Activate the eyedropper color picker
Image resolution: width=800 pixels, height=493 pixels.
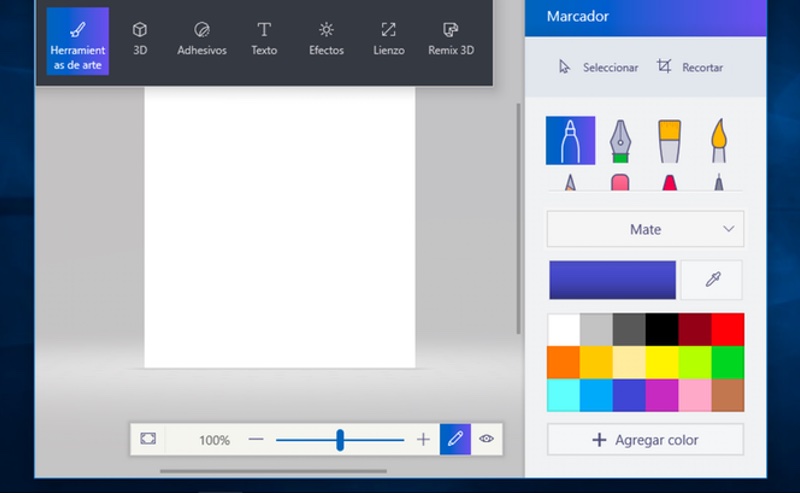[712, 280]
